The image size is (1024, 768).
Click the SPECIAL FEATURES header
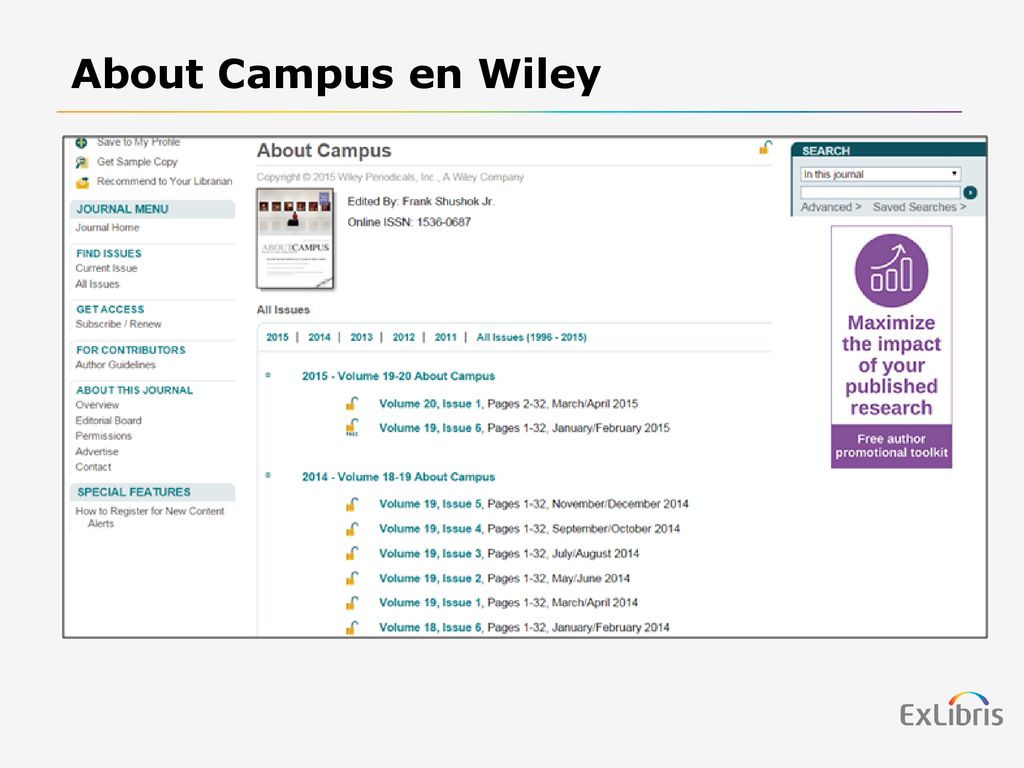click(134, 492)
